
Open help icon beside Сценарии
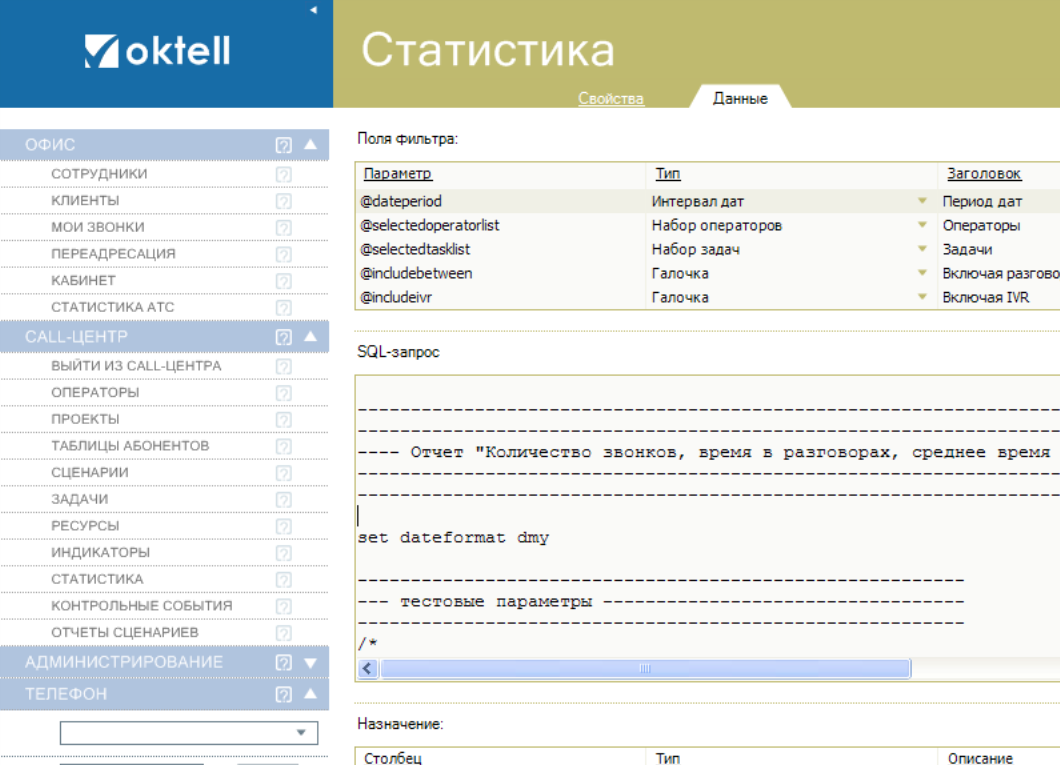[283, 473]
